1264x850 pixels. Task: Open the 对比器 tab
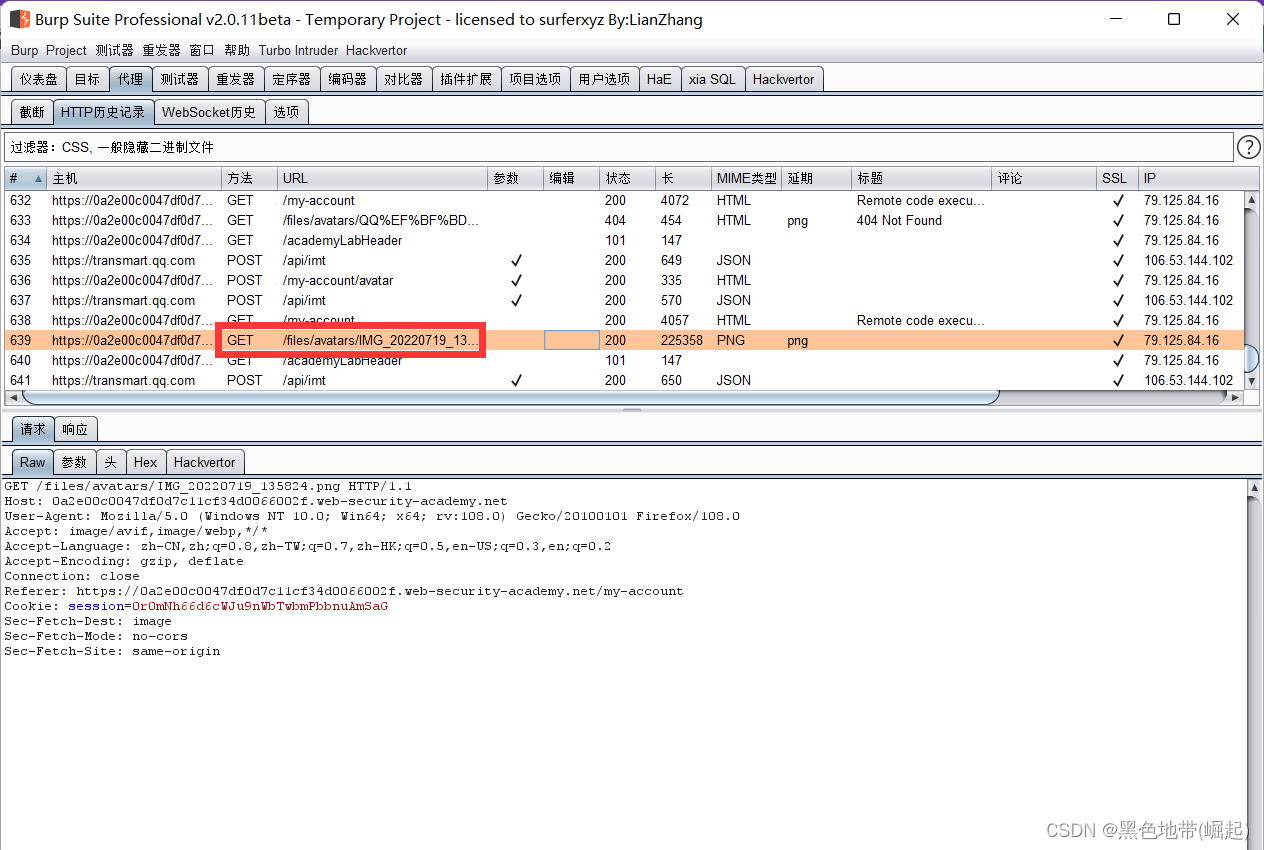(x=404, y=79)
